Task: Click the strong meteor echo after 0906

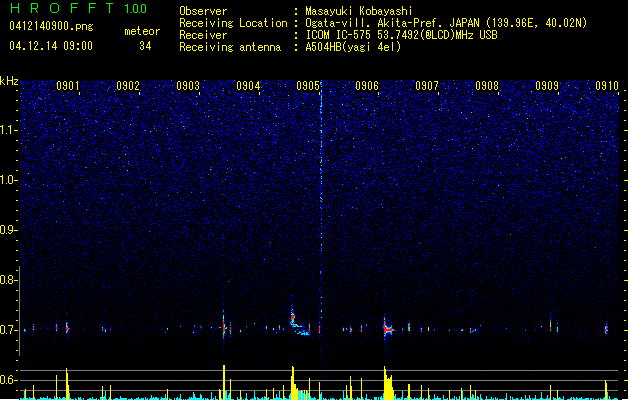Action: (x=388, y=328)
